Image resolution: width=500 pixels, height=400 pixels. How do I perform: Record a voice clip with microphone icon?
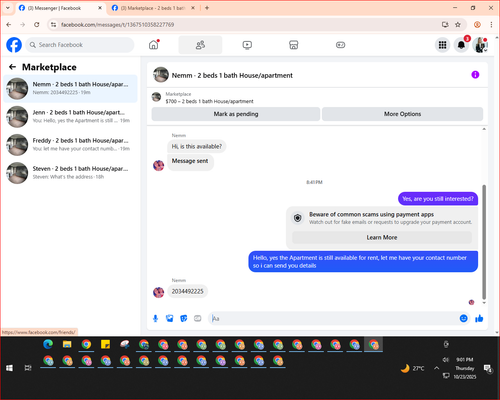[x=155, y=319]
